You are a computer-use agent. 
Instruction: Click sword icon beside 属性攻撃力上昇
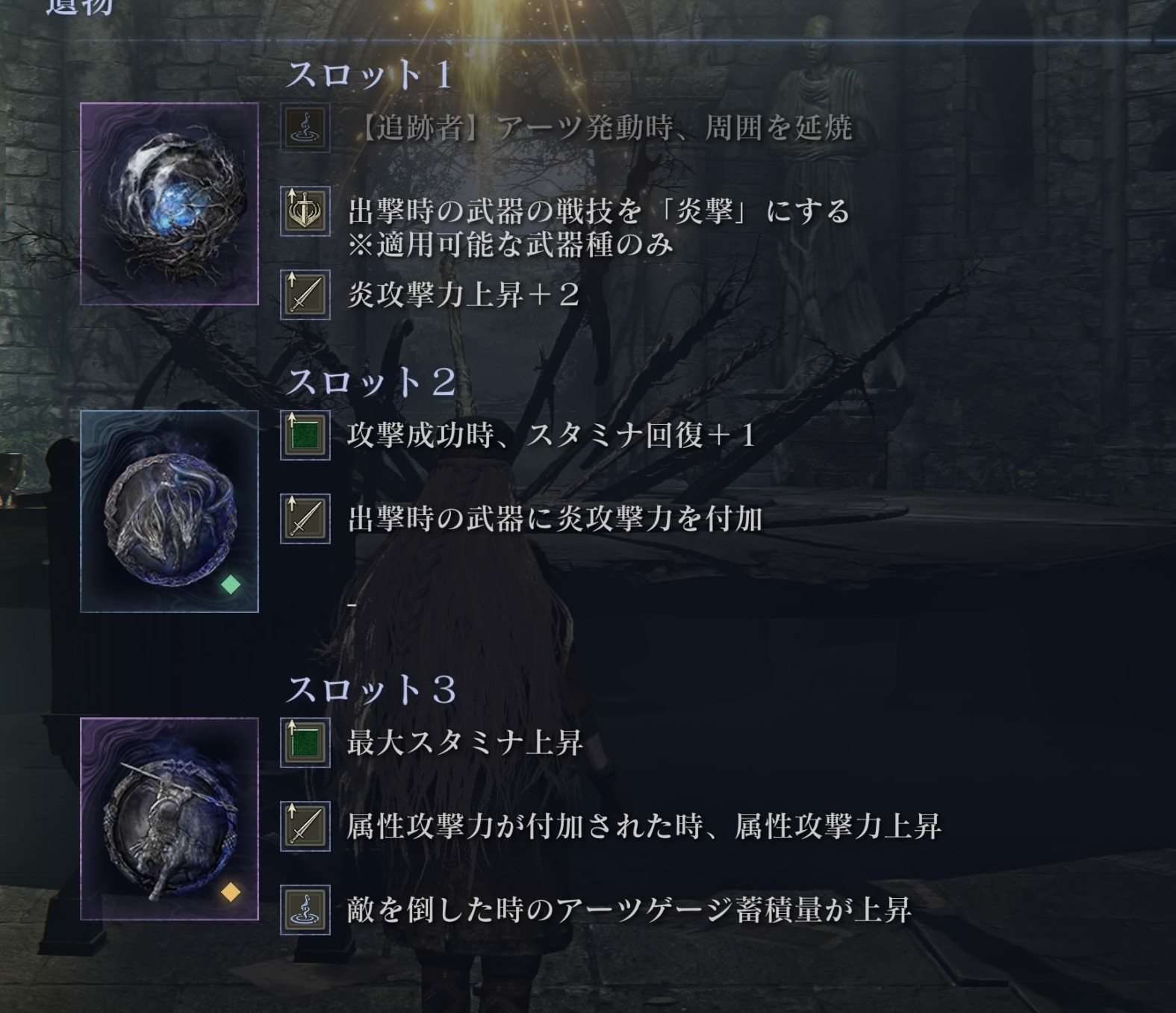(x=305, y=826)
